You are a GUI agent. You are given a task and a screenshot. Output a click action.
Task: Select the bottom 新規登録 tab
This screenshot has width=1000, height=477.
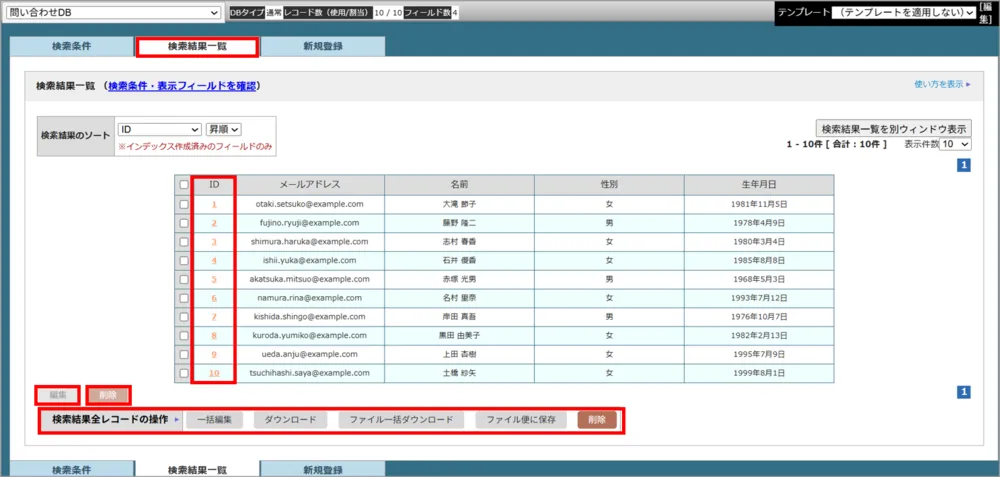(322, 469)
